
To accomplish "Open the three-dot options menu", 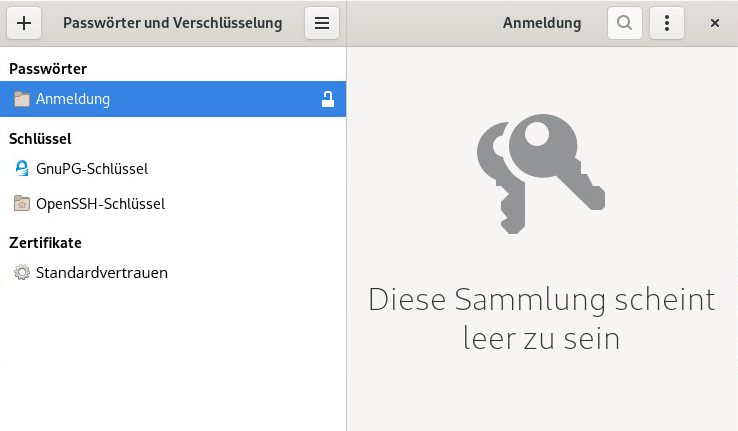I will 667,23.
